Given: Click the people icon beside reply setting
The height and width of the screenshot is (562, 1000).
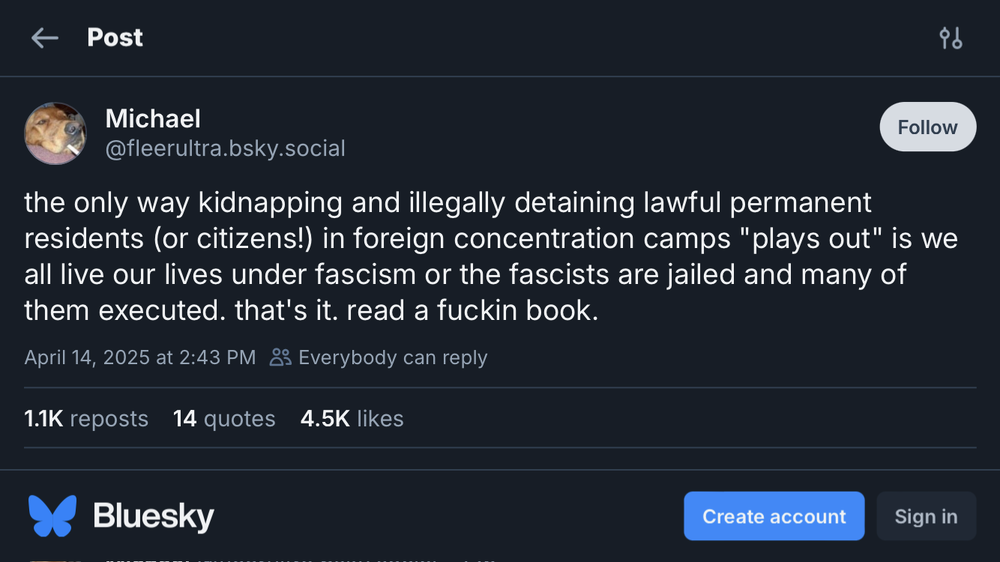Looking at the screenshot, I should pos(281,357).
